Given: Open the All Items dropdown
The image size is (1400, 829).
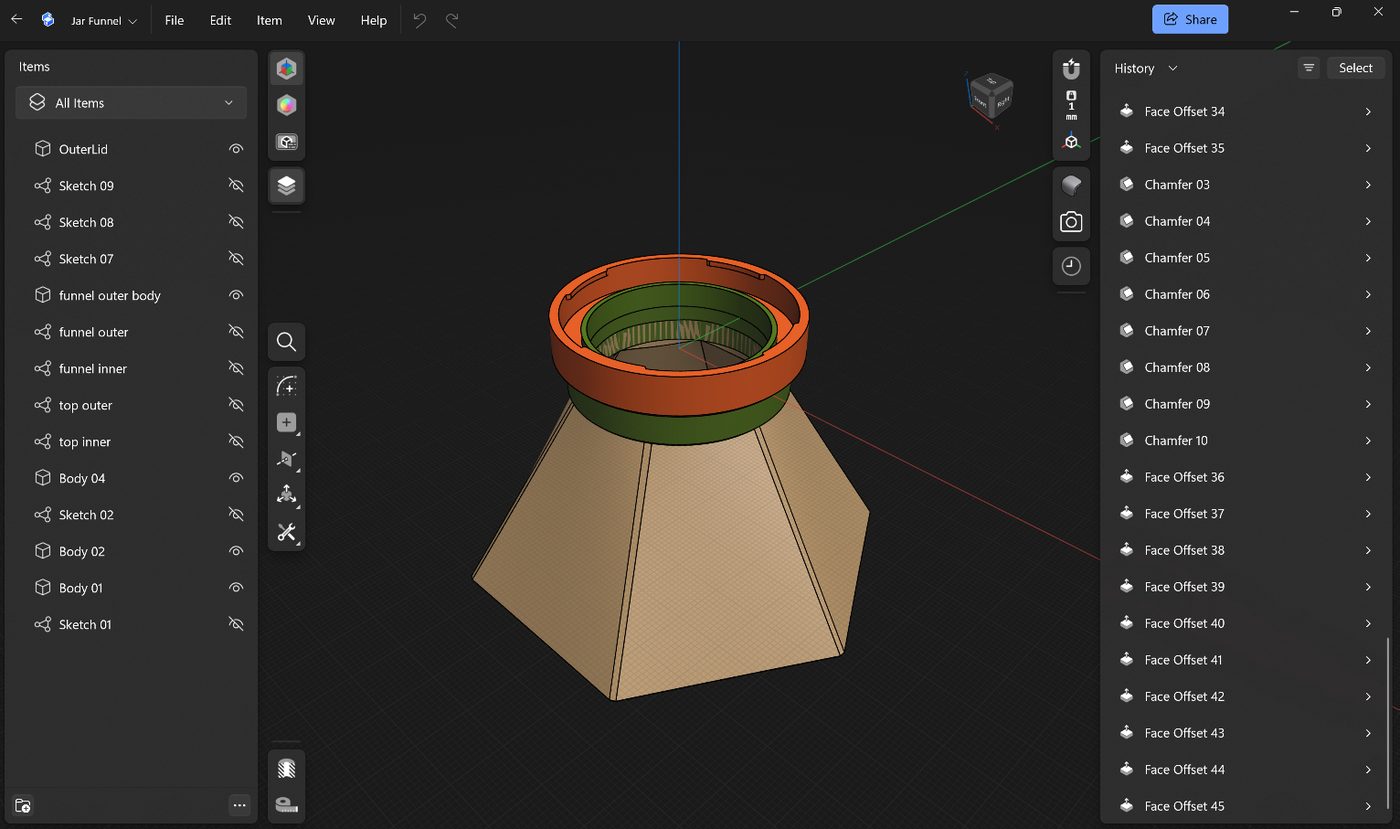Looking at the screenshot, I should click(x=131, y=103).
